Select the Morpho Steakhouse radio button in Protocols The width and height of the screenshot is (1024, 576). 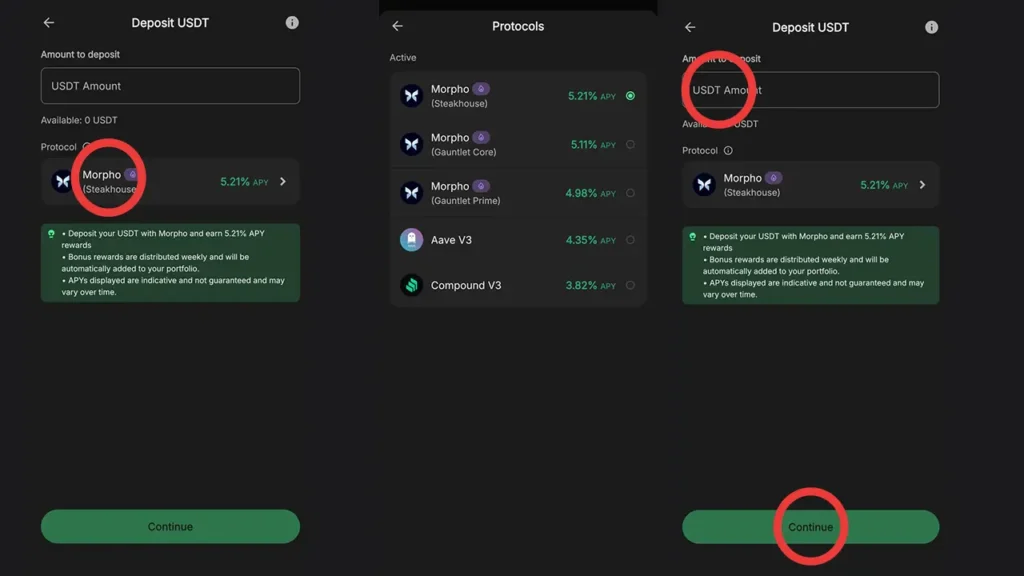630,96
